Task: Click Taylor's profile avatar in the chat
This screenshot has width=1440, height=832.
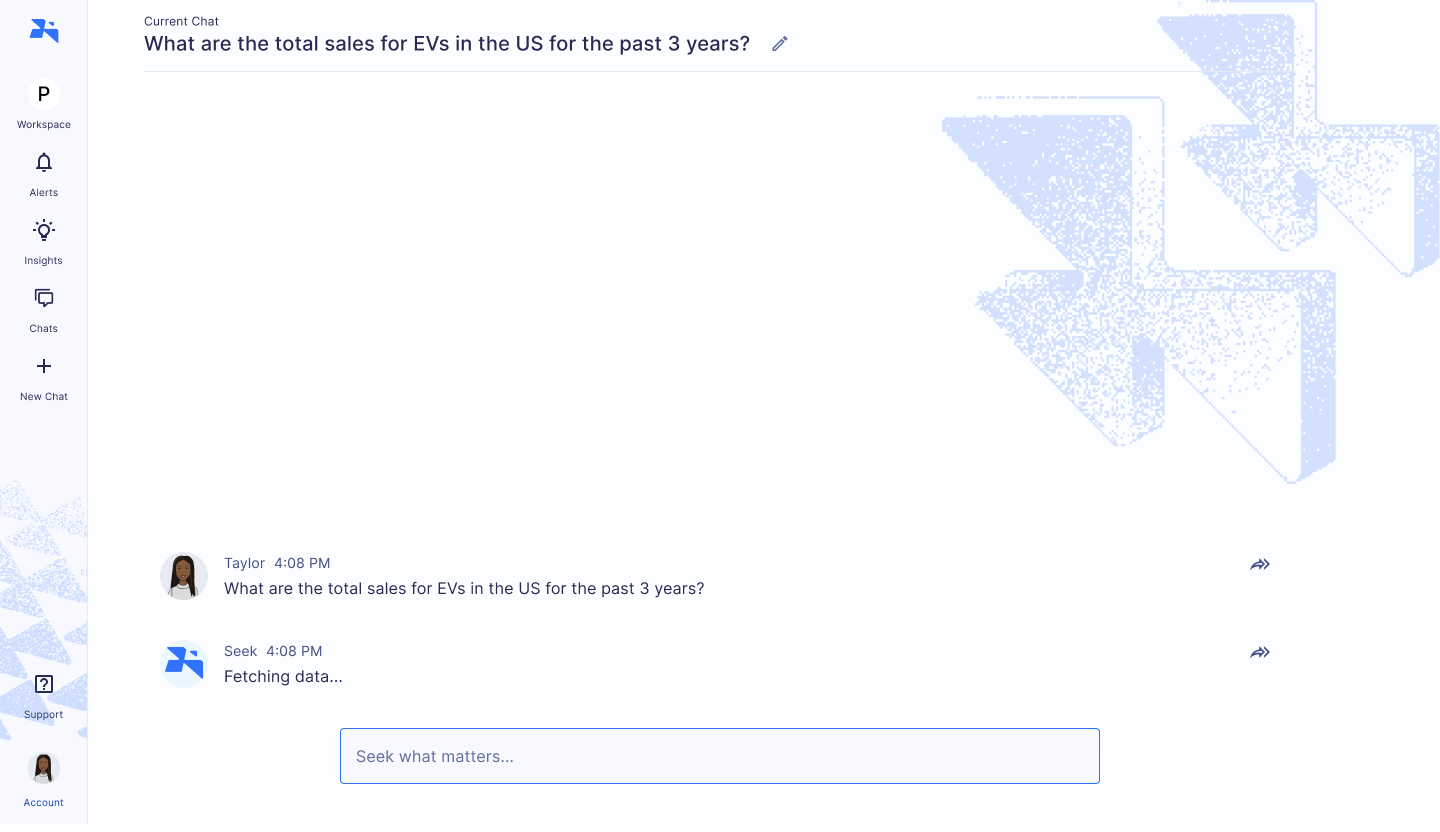Action: click(184, 576)
